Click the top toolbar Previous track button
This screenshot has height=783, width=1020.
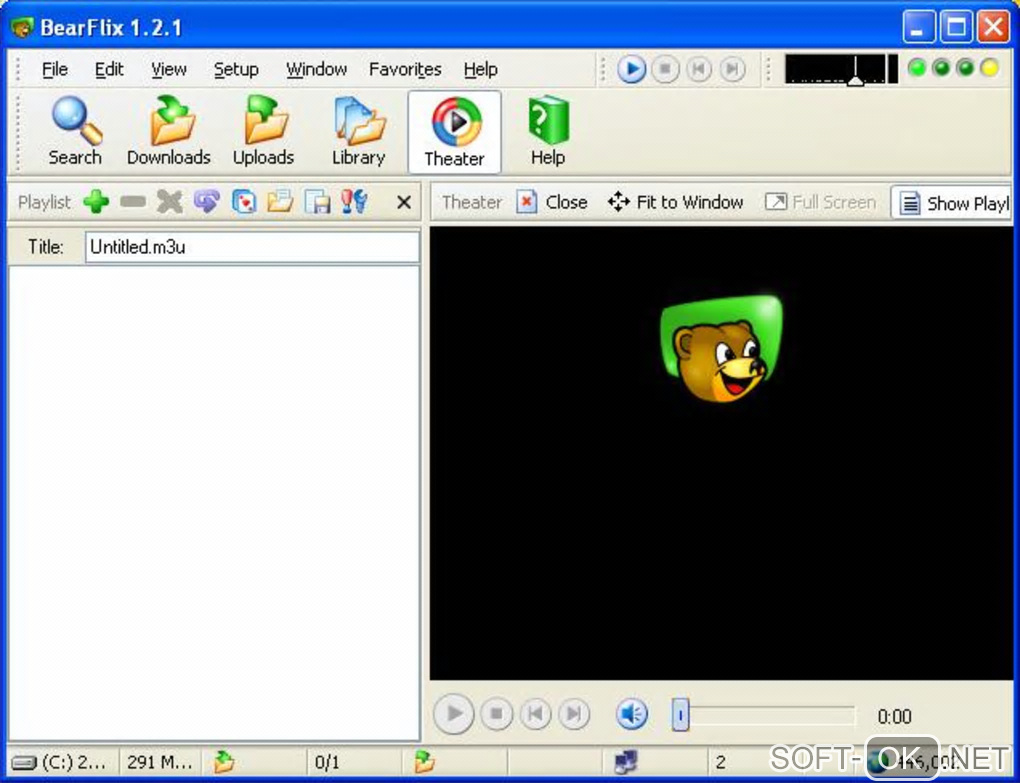coord(699,69)
